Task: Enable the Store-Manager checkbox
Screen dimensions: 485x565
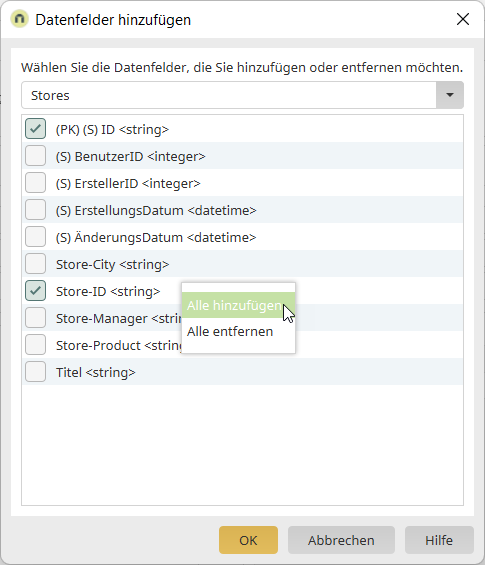Action: (35, 318)
